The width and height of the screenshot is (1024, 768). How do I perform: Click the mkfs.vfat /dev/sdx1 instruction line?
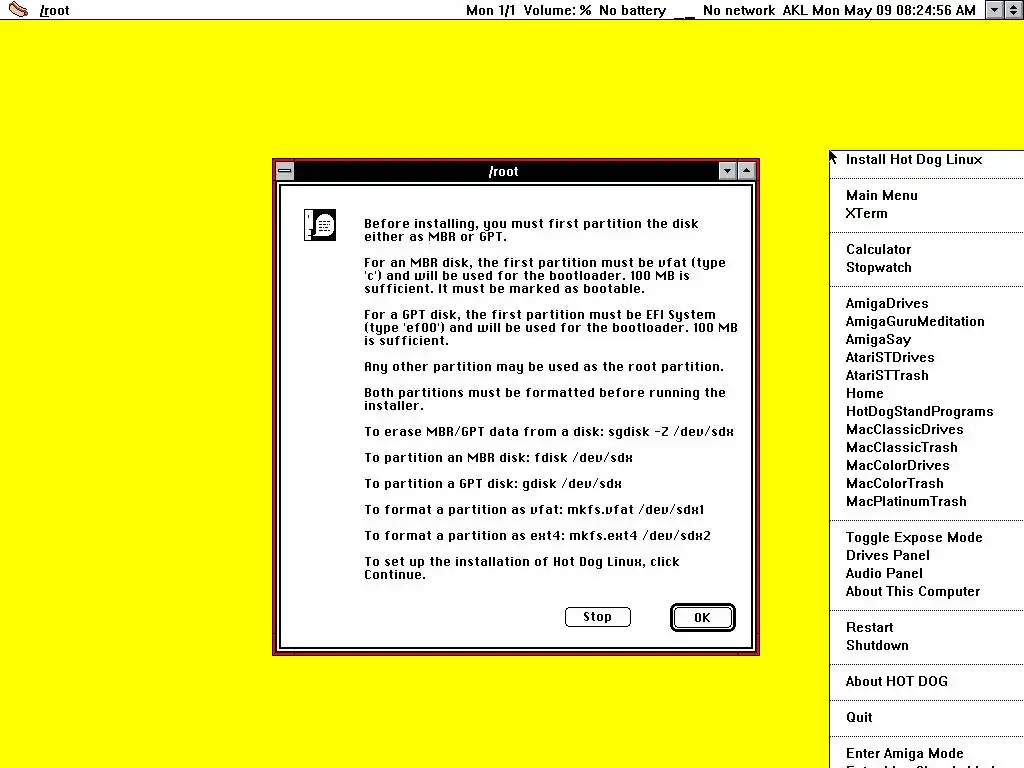coord(534,509)
